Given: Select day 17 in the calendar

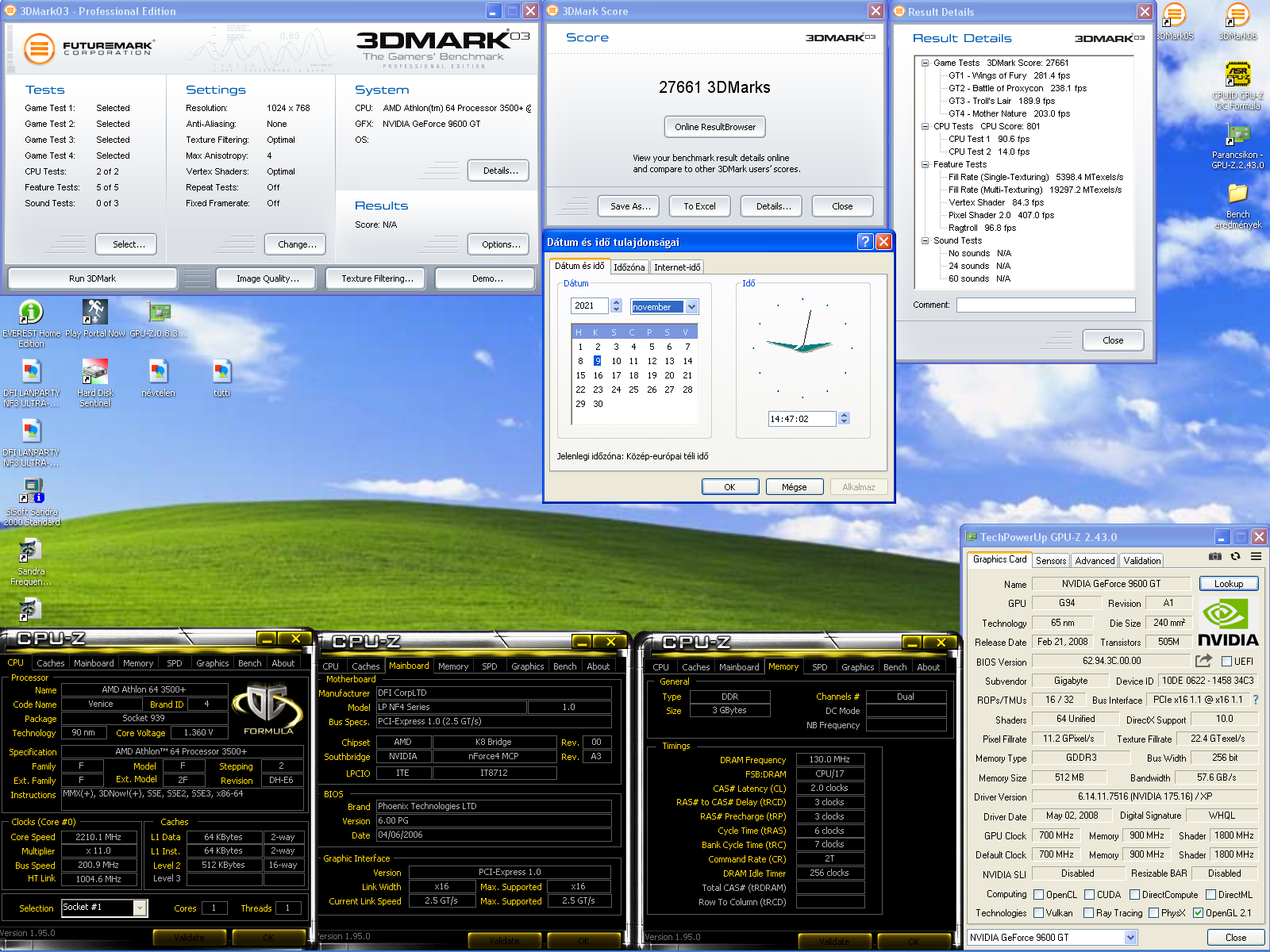Looking at the screenshot, I should click(x=616, y=375).
